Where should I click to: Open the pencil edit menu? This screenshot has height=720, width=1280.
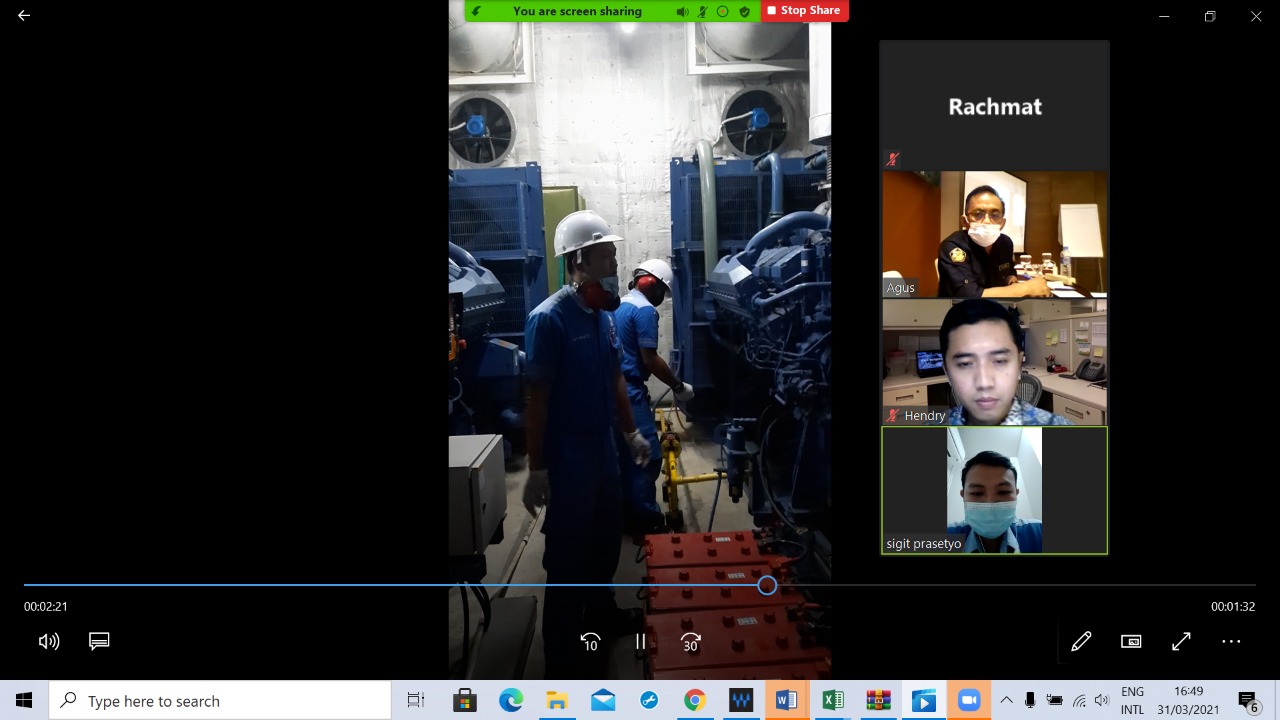pos(1081,642)
